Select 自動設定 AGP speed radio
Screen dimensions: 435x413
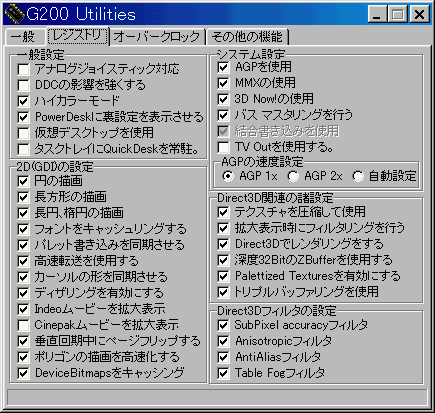358,176
